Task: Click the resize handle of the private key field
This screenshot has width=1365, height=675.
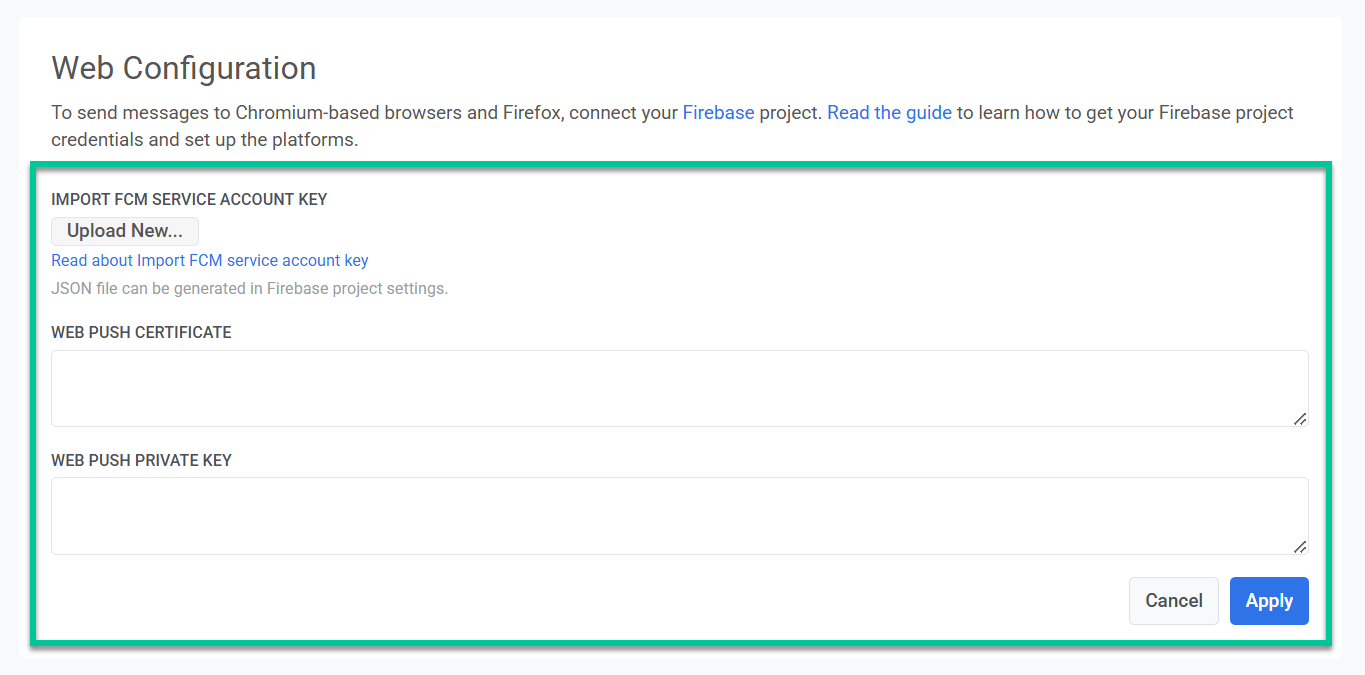Action: click(x=1302, y=549)
